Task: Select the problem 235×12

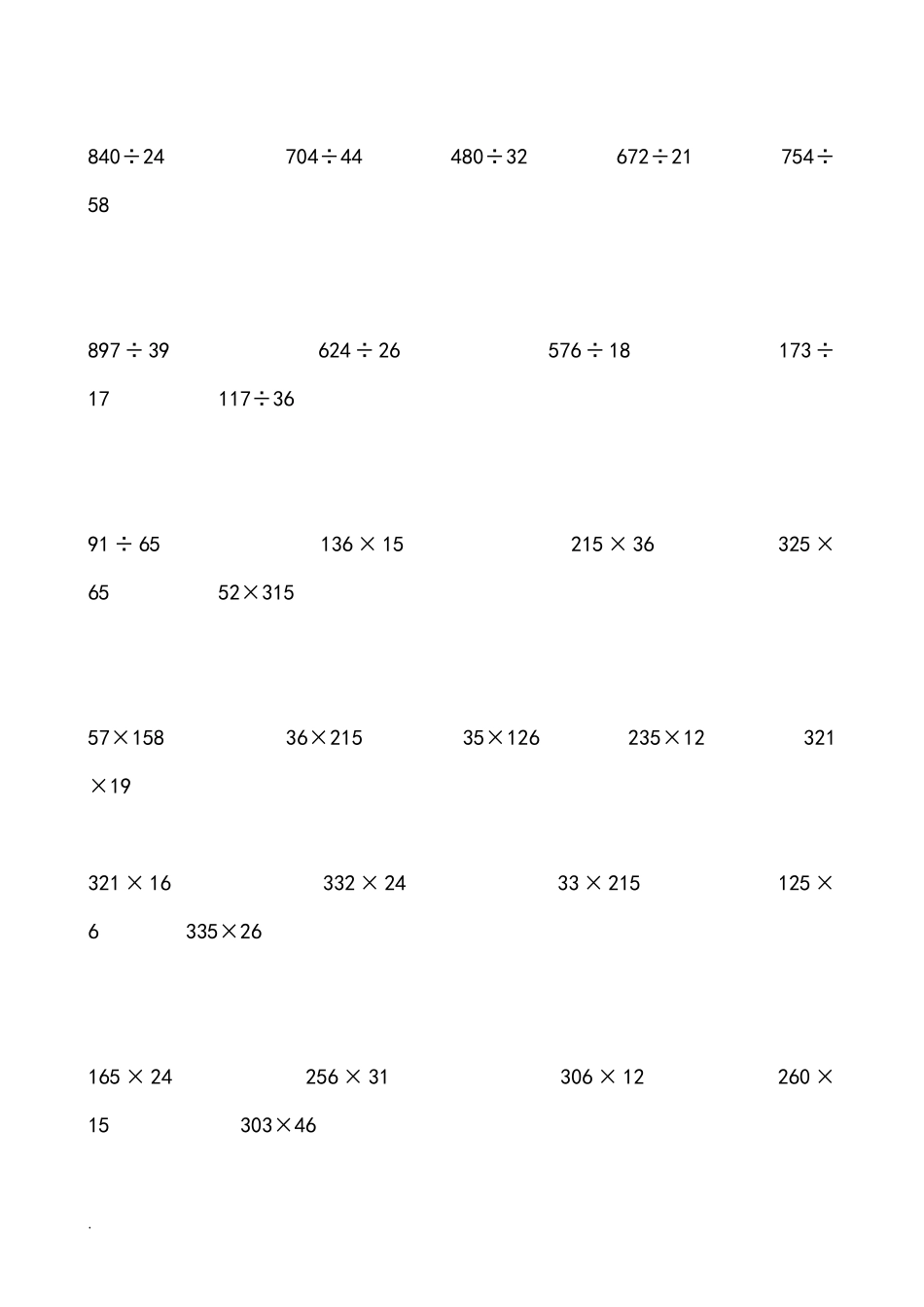Action: click(x=666, y=738)
